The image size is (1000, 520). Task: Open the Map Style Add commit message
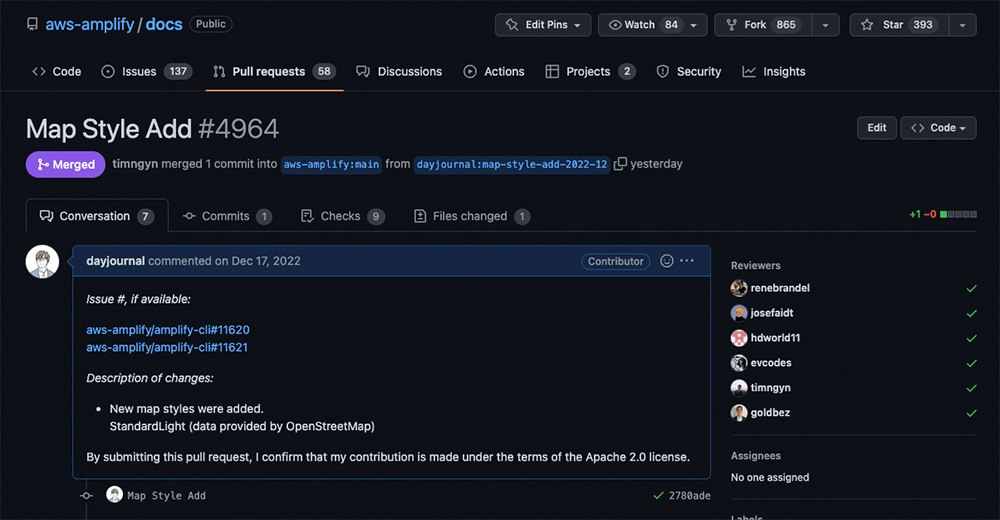pyautogui.click(x=166, y=495)
